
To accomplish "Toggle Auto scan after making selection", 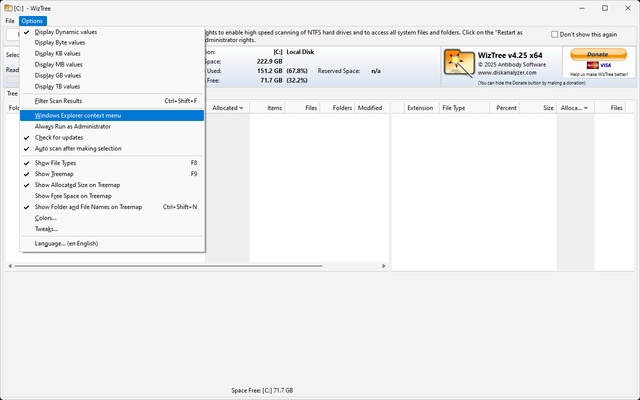I will (x=112, y=149).
